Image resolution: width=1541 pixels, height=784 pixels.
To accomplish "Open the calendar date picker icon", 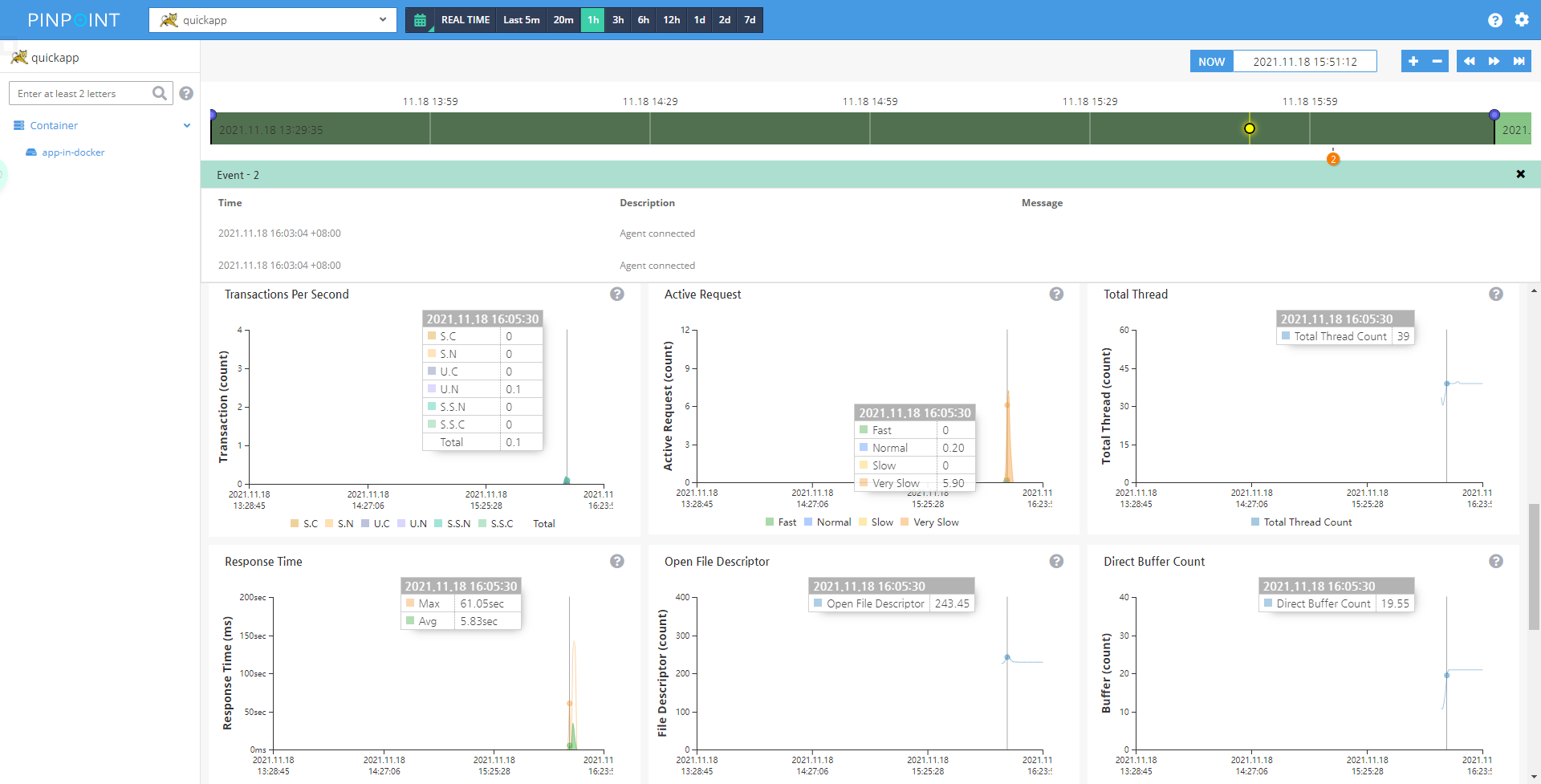I will coord(420,20).
